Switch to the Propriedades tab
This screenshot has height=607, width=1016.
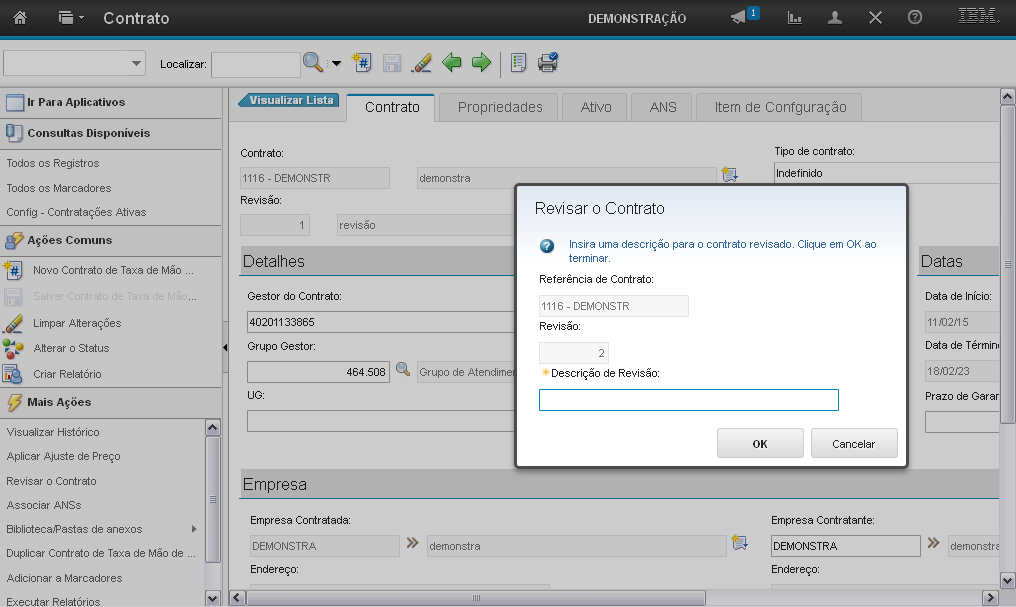pos(500,108)
